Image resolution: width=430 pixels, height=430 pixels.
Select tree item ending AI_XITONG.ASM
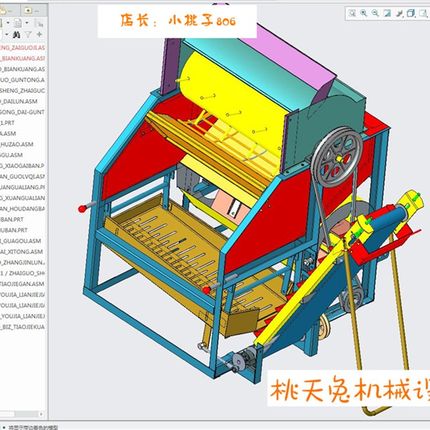point(22,252)
